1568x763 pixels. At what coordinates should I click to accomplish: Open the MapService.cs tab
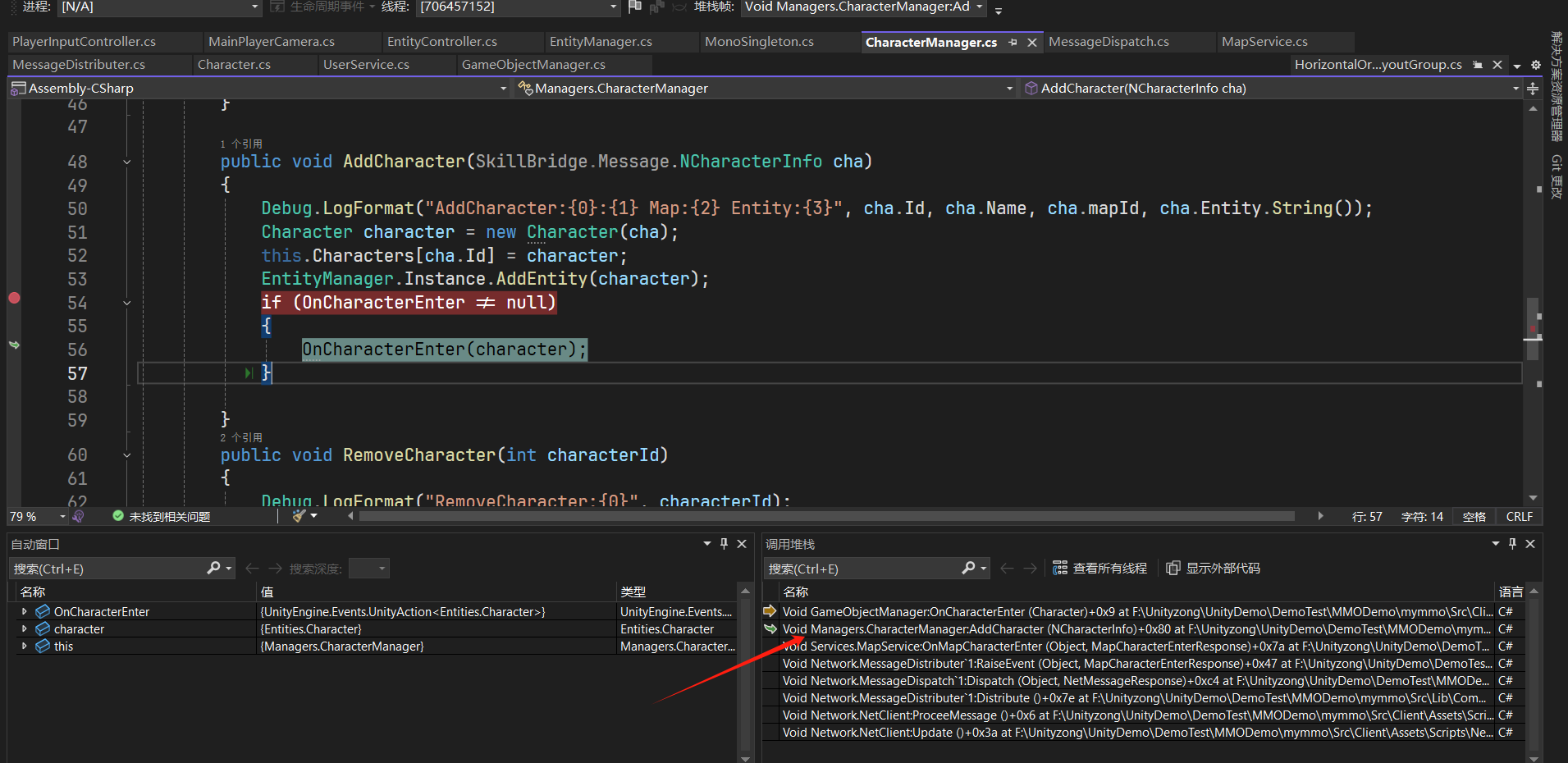(1264, 42)
